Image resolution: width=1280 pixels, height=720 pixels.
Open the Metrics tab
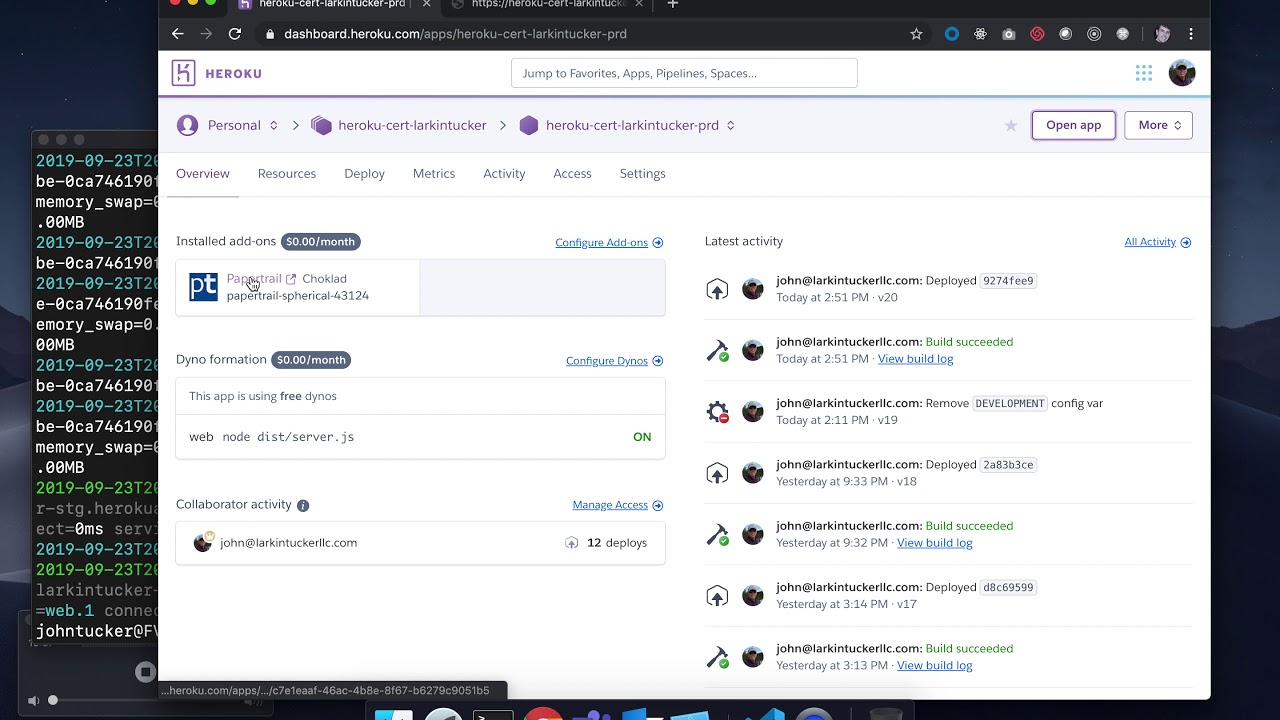[x=434, y=174]
